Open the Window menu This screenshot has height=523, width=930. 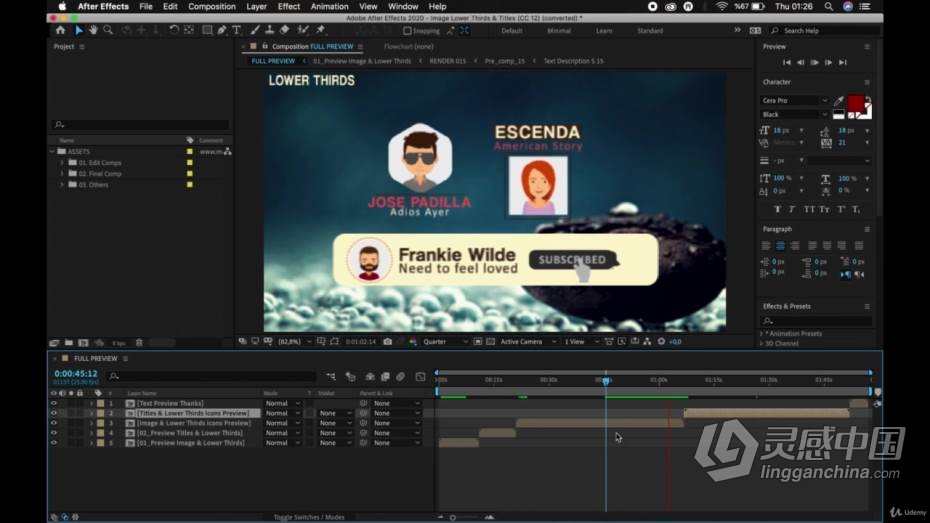coord(403,7)
